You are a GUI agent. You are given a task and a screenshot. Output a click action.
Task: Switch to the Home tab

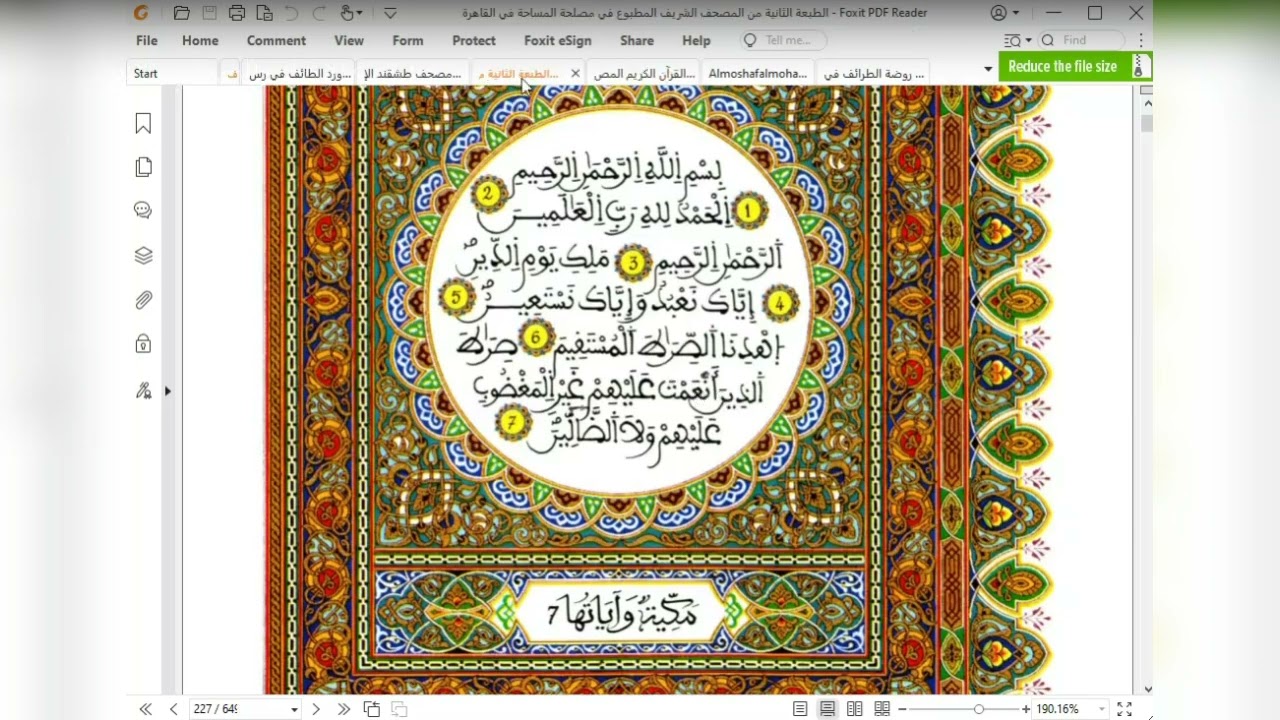pos(200,41)
